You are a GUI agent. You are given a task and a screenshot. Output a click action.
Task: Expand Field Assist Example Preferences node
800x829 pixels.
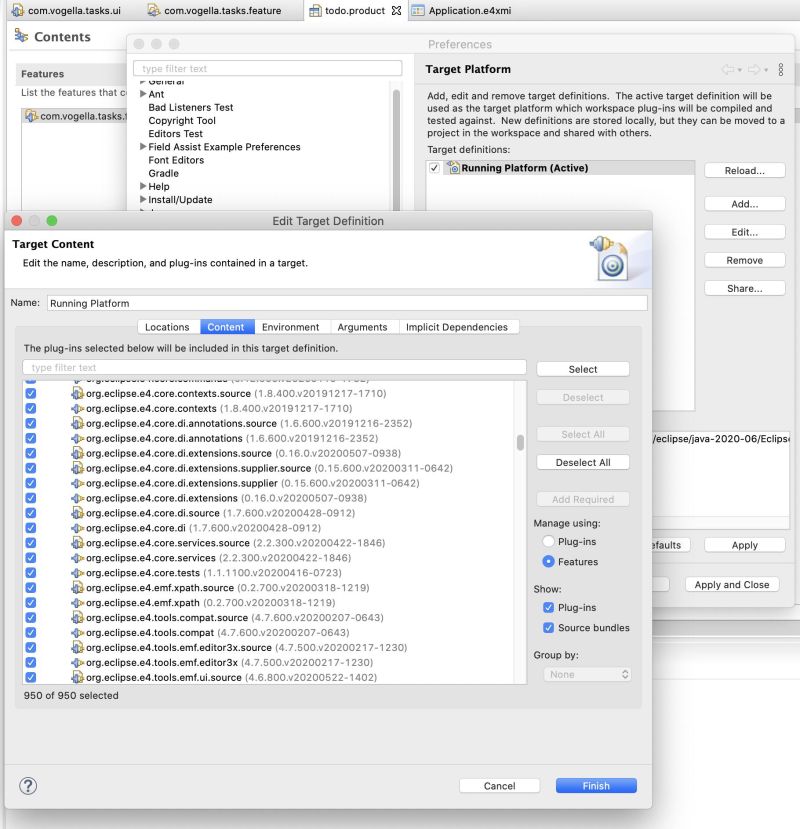(x=141, y=146)
